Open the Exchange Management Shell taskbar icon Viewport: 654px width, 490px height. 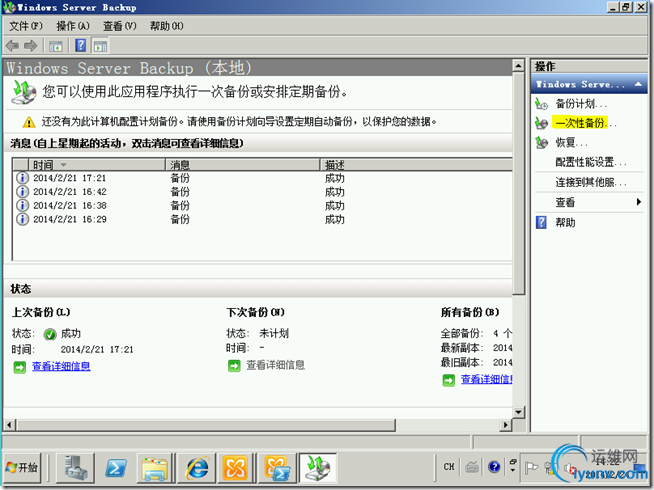(x=276, y=467)
